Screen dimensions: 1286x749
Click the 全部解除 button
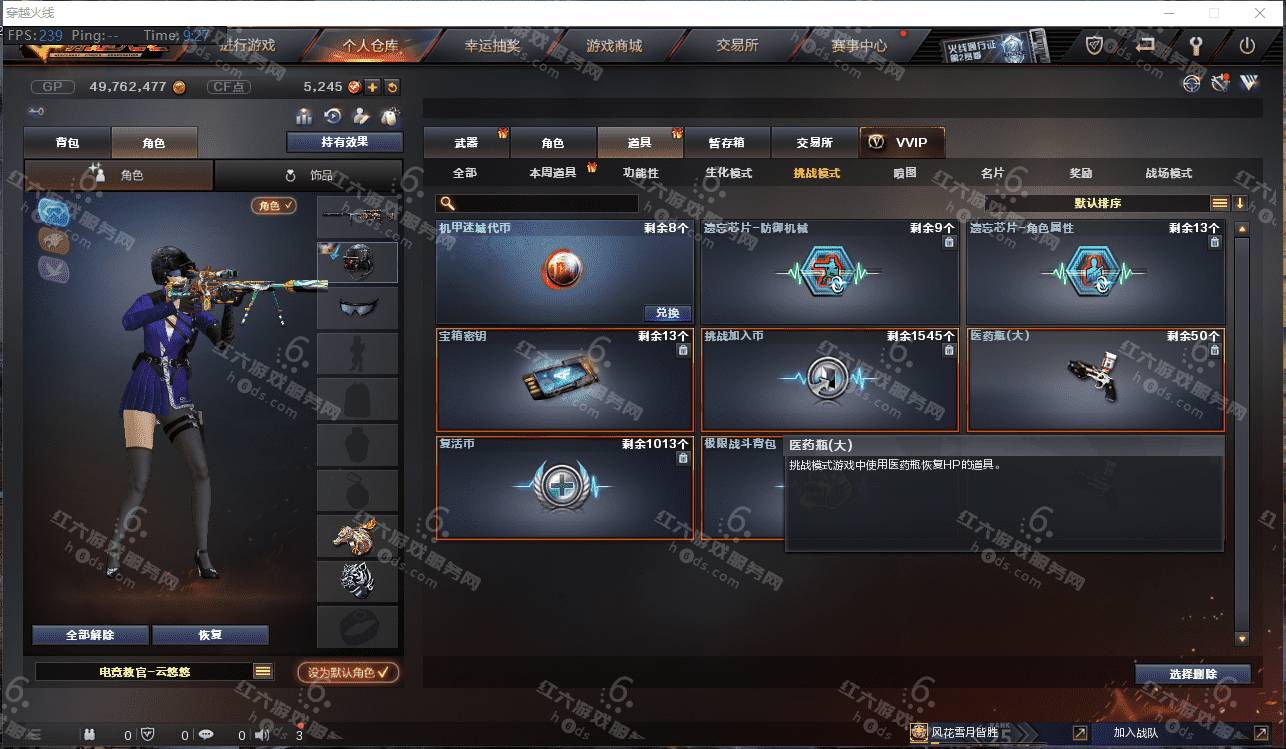tap(91, 635)
